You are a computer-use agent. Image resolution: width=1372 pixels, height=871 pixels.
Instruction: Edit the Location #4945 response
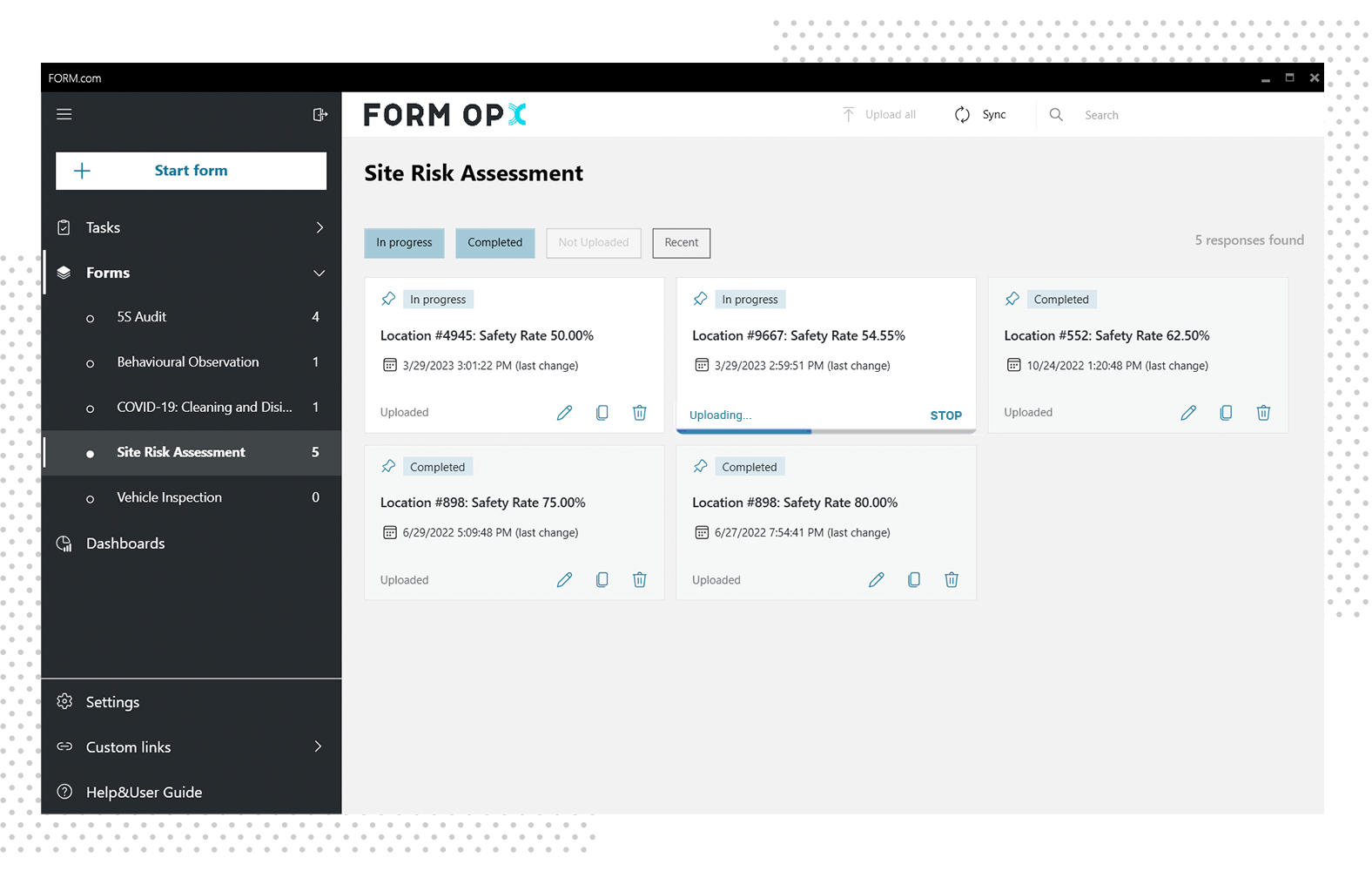tap(564, 413)
